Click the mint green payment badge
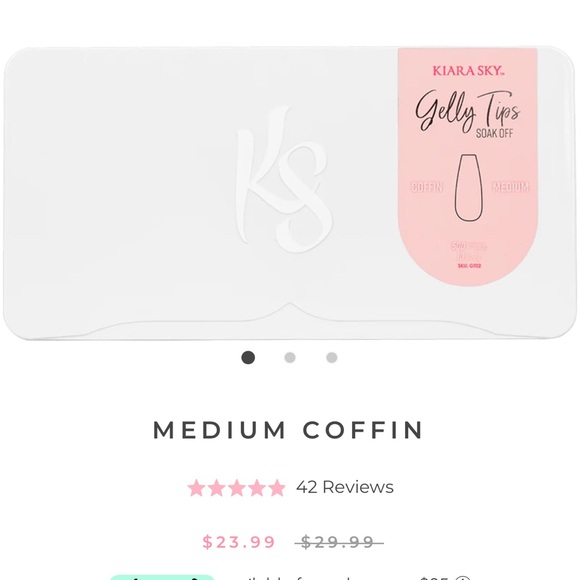Image resolution: width=580 pixels, height=580 pixels. coord(162,577)
